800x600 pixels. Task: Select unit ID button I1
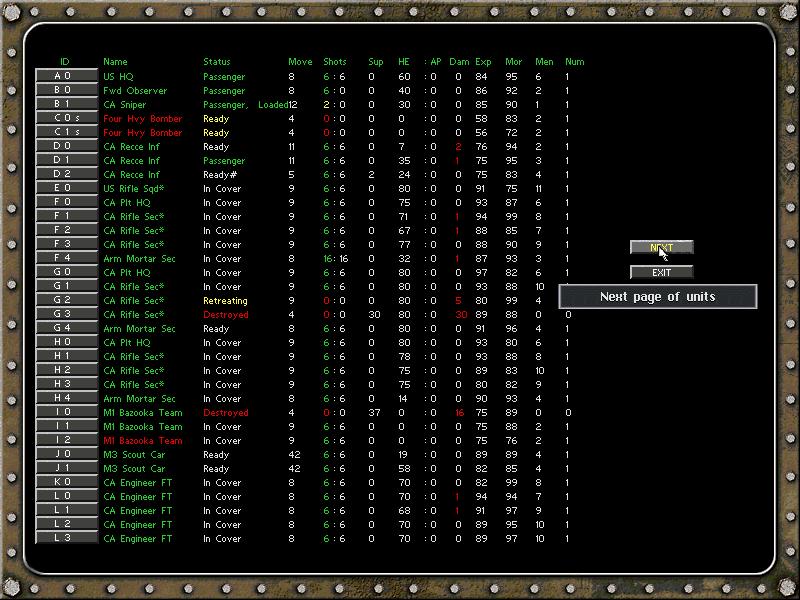click(x=67, y=426)
